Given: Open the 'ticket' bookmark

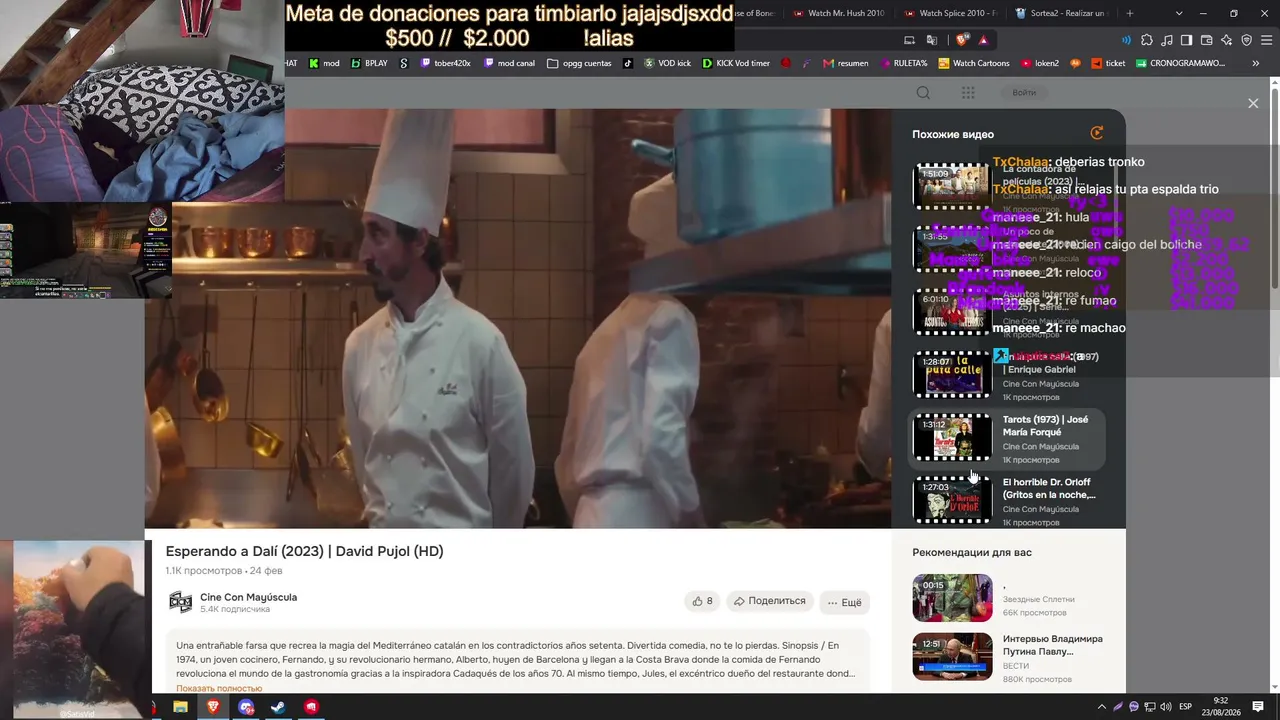Looking at the screenshot, I should pos(1107,63).
